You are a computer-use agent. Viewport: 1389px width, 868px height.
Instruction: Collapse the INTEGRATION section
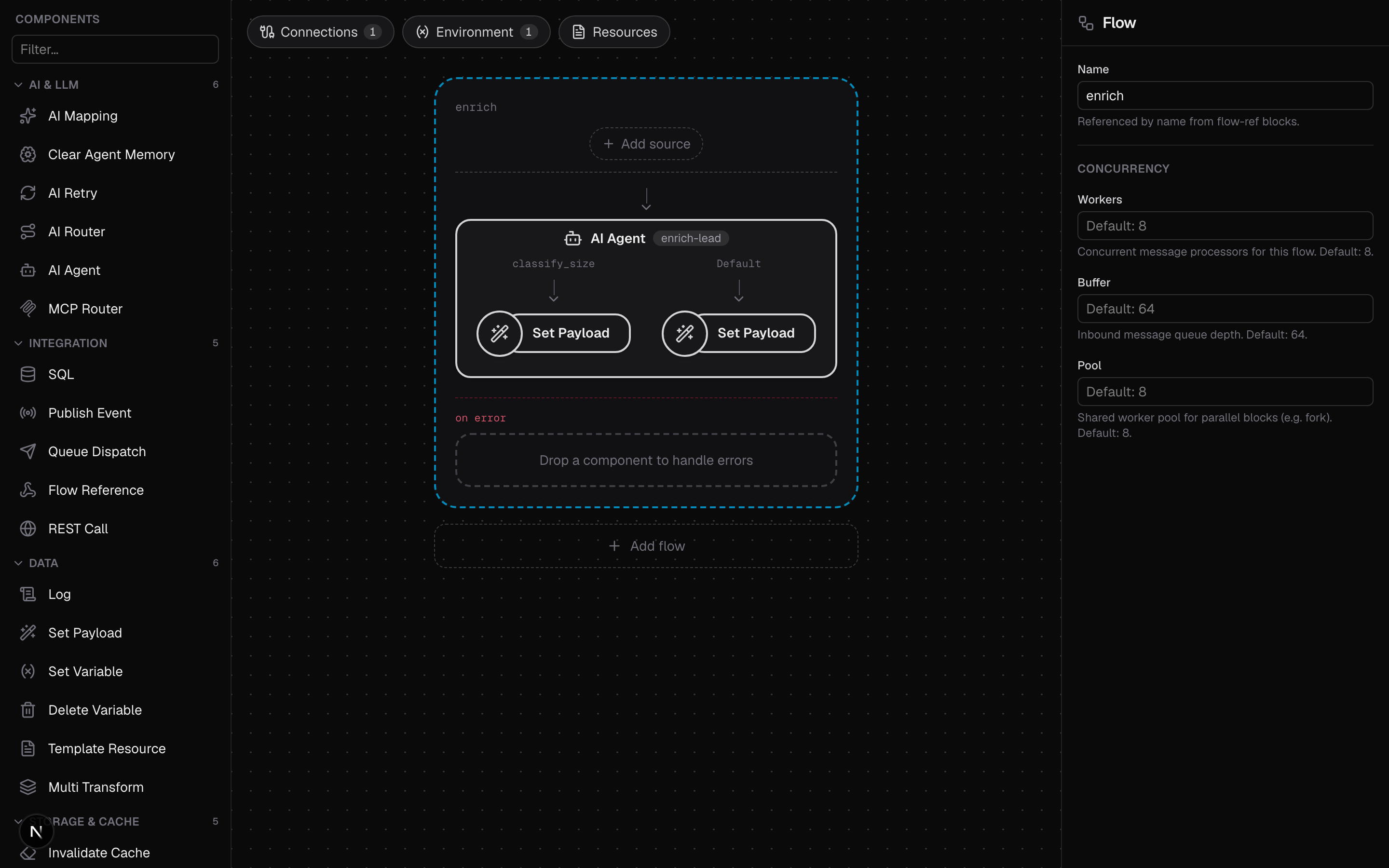click(18, 343)
